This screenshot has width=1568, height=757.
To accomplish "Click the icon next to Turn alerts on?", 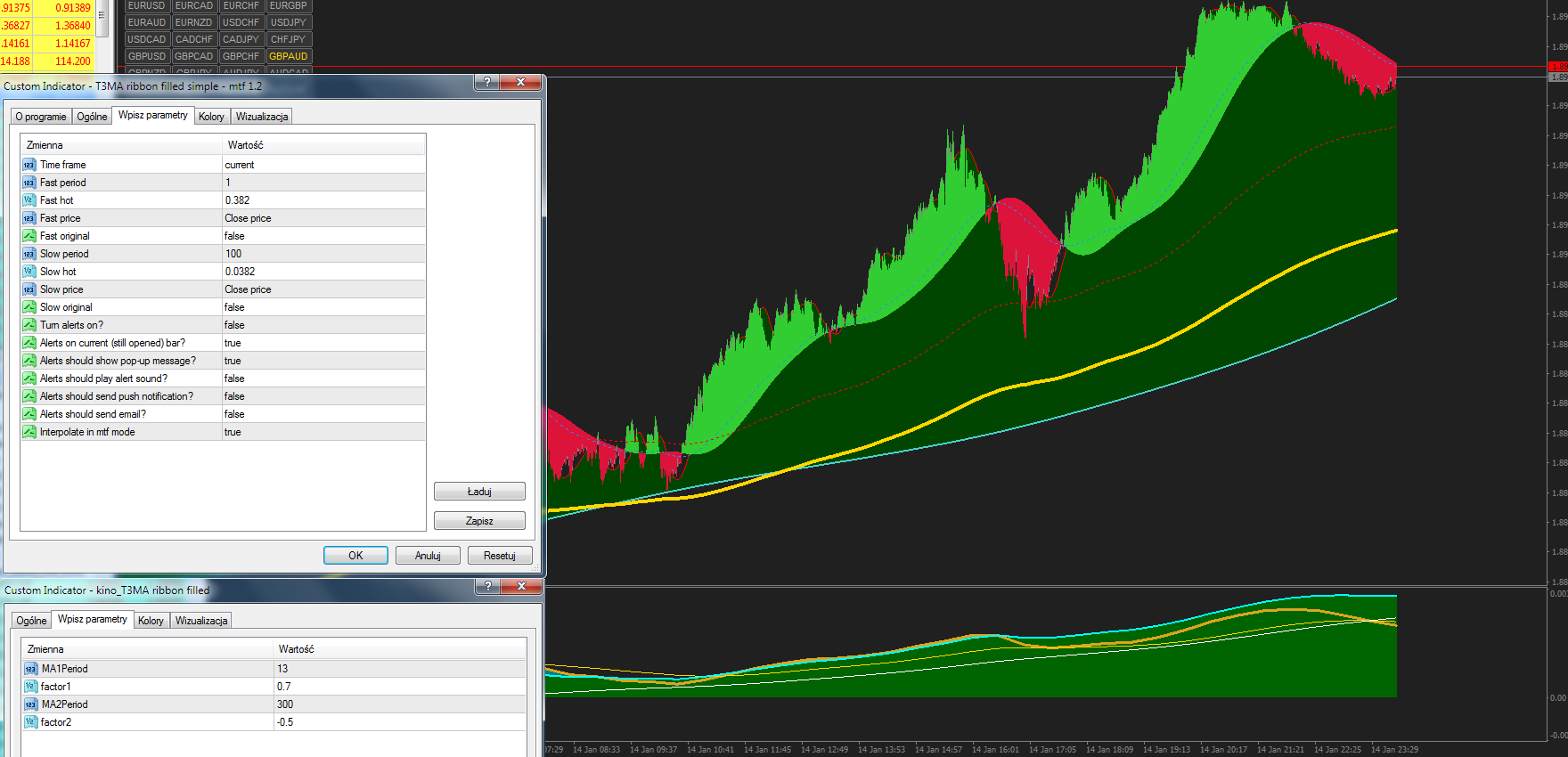I will click(29, 325).
